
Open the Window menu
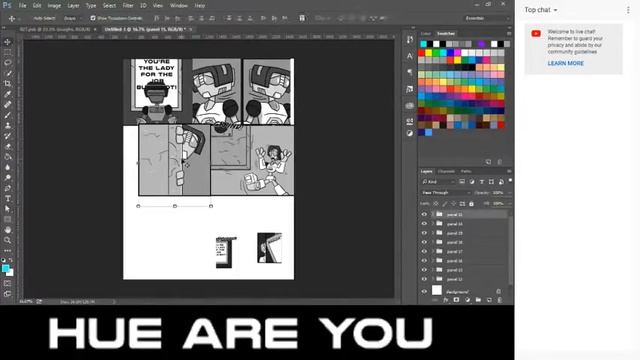click(179, 6)
